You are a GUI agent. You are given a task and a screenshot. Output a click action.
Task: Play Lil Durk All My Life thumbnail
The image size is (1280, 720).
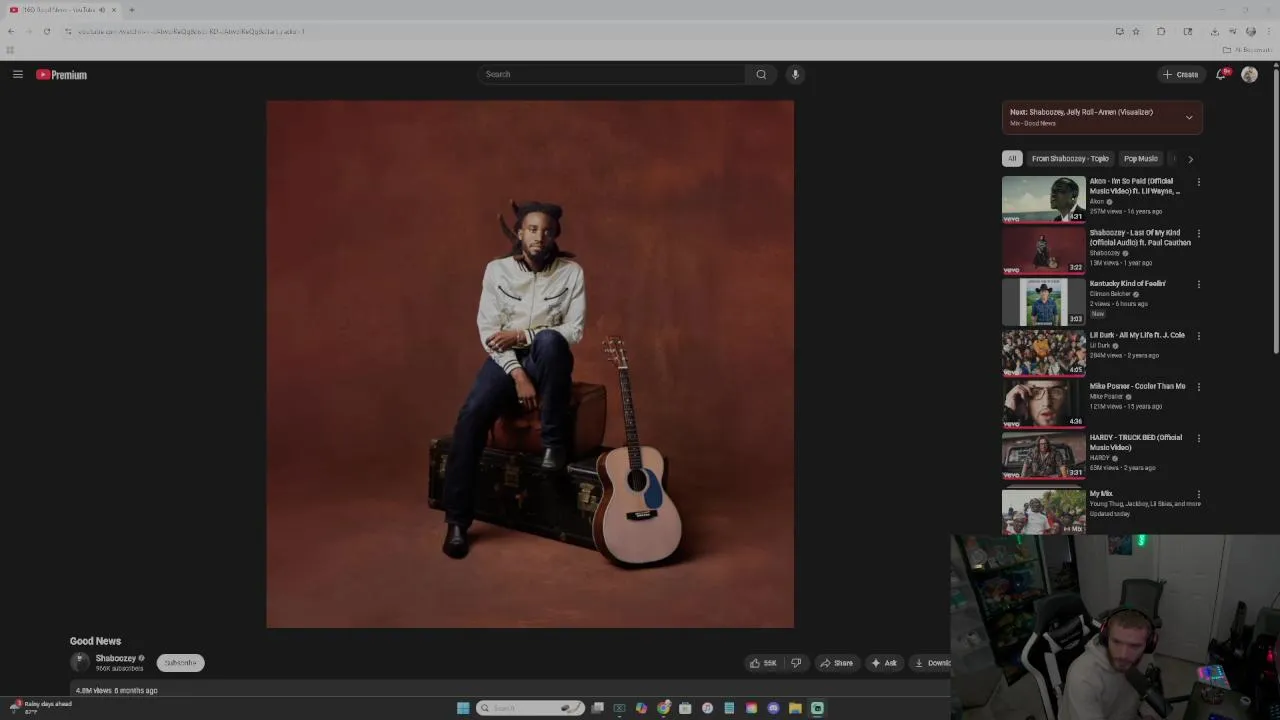tap(1043, 353)
